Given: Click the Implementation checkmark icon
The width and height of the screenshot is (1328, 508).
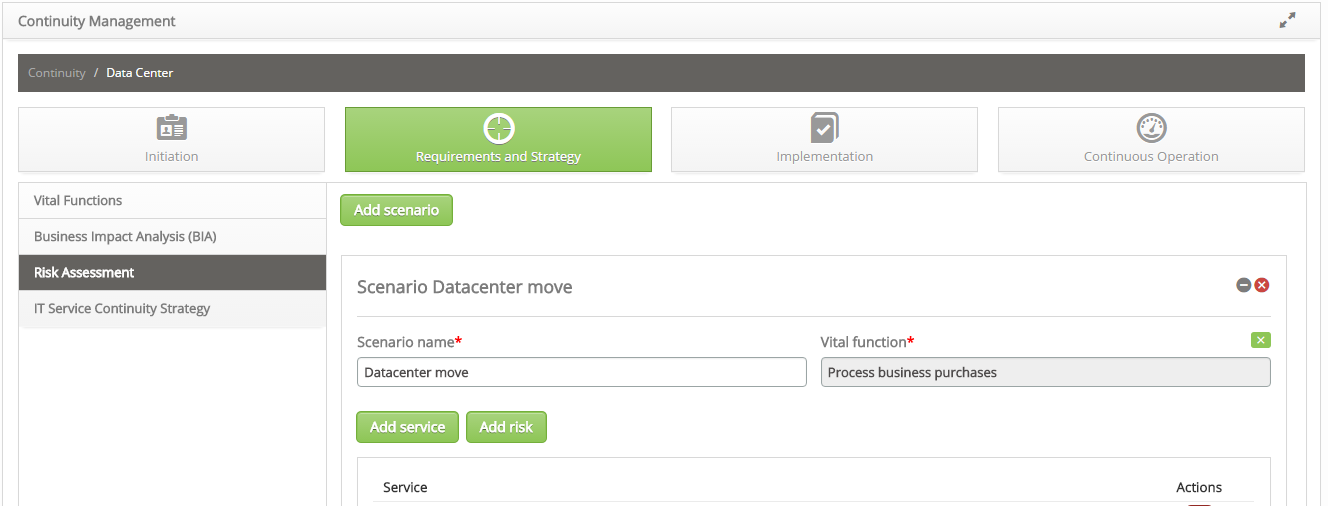Looking at the screenshot, I should tap(824, 128).
